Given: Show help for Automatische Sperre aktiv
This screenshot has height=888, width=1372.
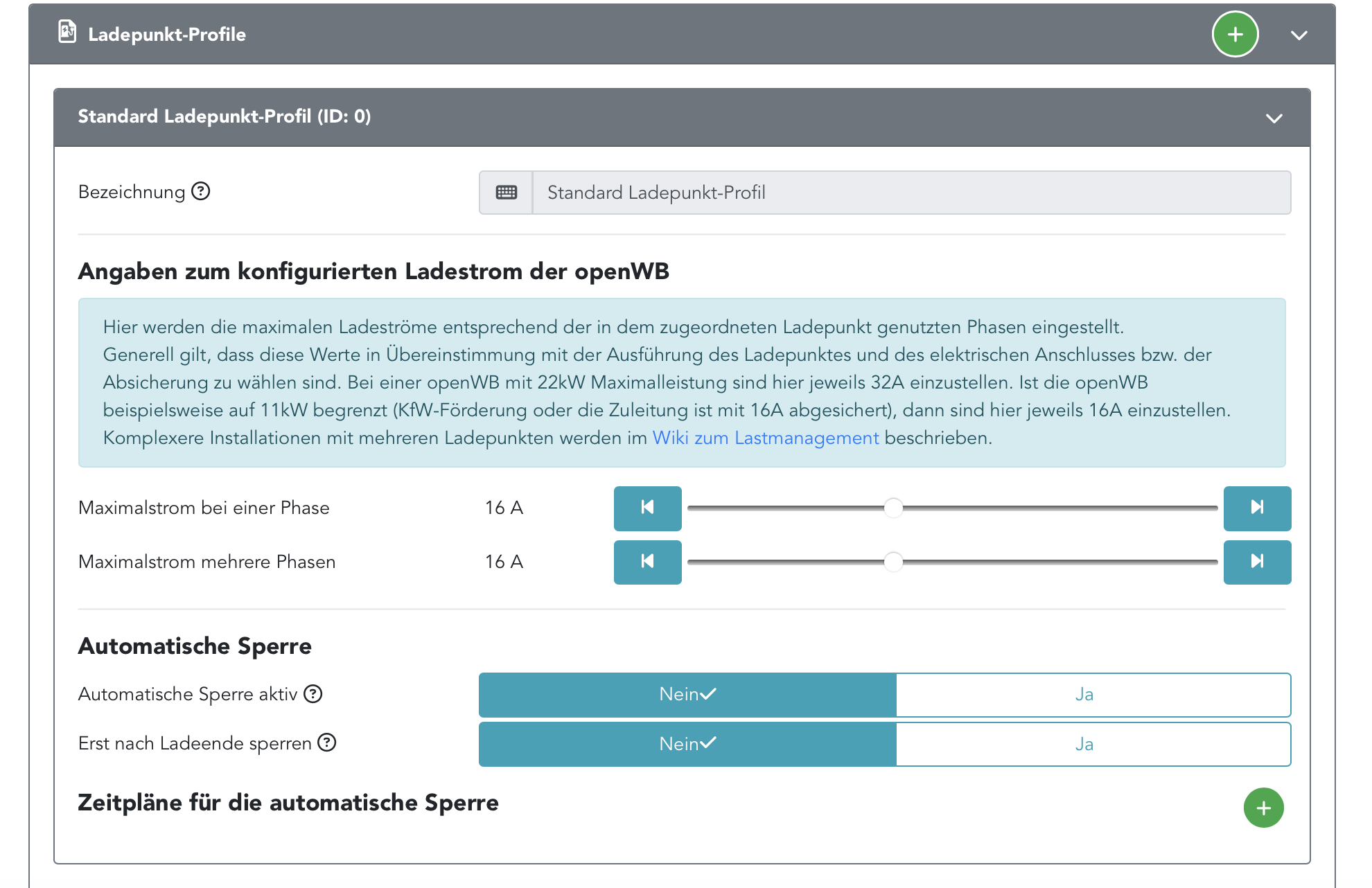Looking at the screenshot, I should (x=313, y=693).
